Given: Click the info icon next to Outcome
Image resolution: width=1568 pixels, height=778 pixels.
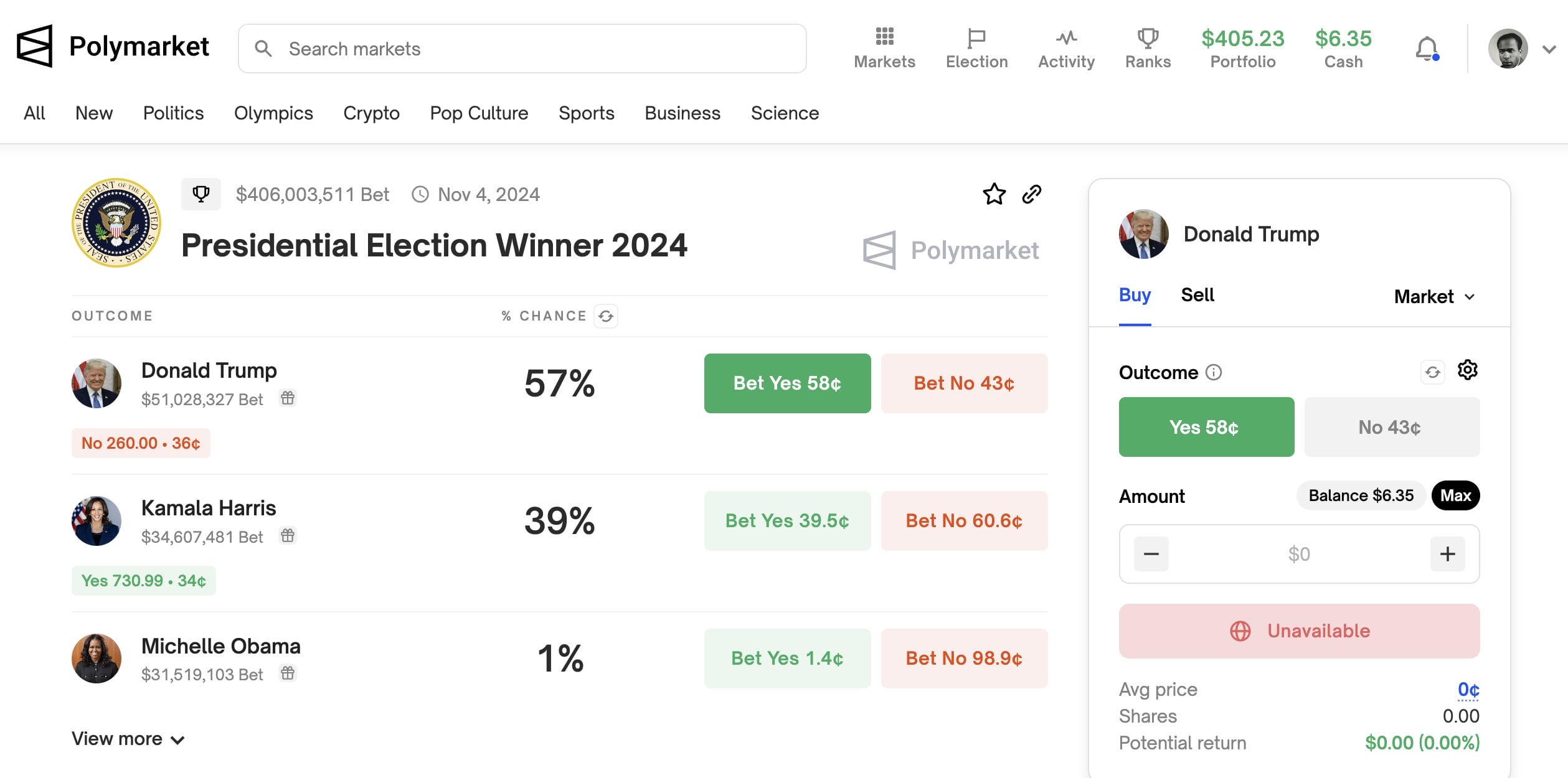Looking at the screenshot, I should pos(1213,372).
